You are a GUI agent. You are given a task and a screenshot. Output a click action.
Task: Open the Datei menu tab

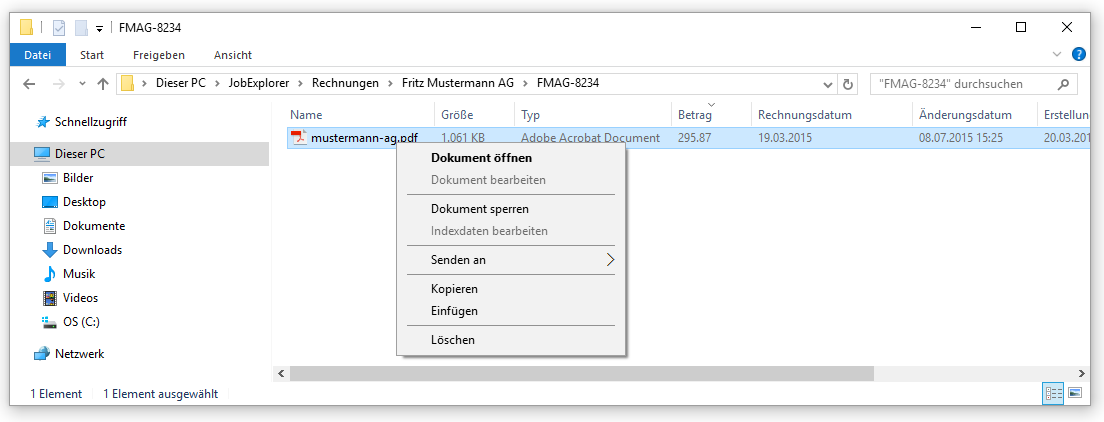[x=38, y=55]
